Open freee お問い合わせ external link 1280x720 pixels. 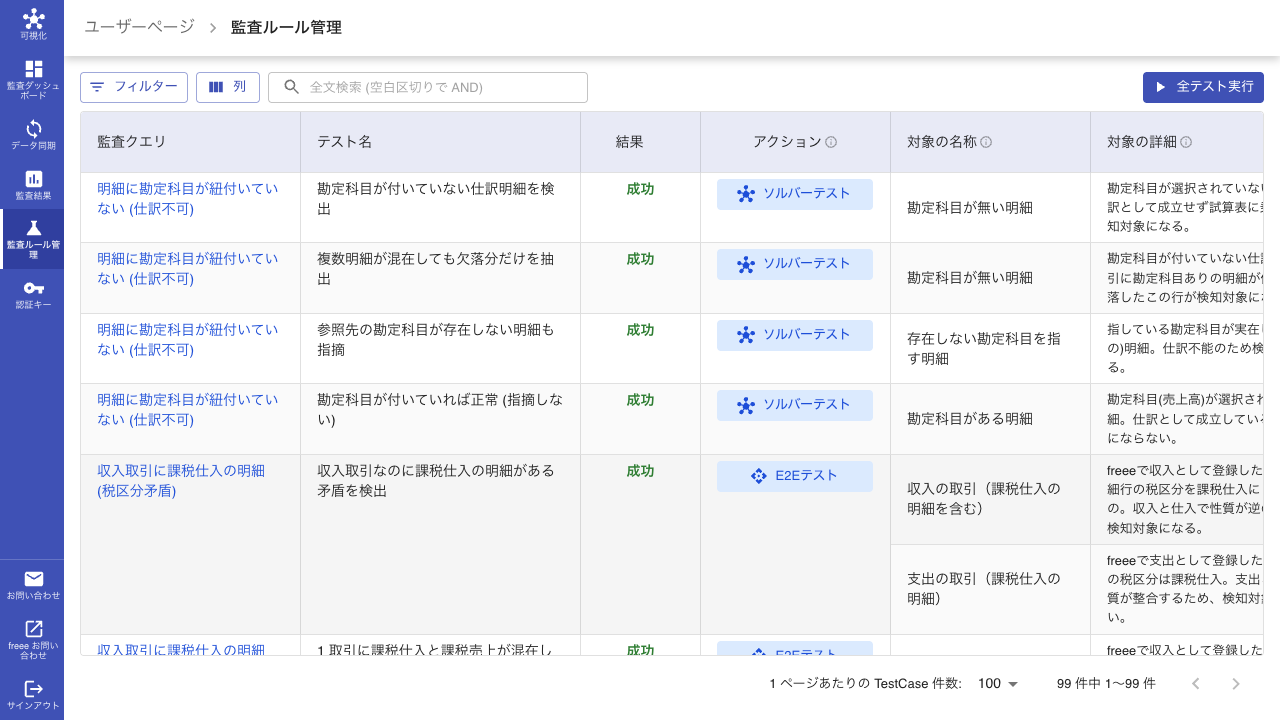[x=32, y=639]
